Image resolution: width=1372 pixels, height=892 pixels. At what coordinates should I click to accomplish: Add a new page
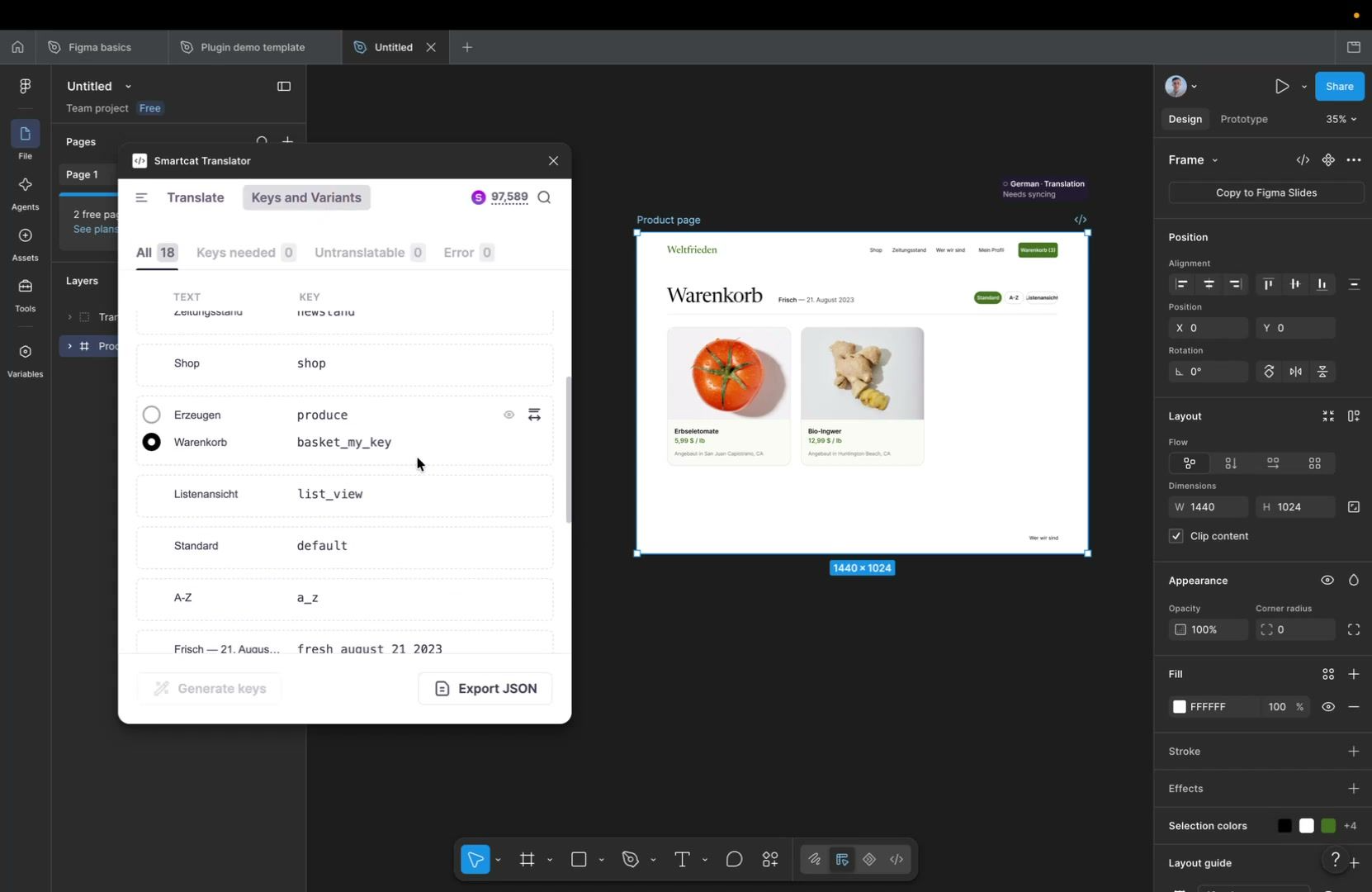pyautogui.click(x=287, y=141)
